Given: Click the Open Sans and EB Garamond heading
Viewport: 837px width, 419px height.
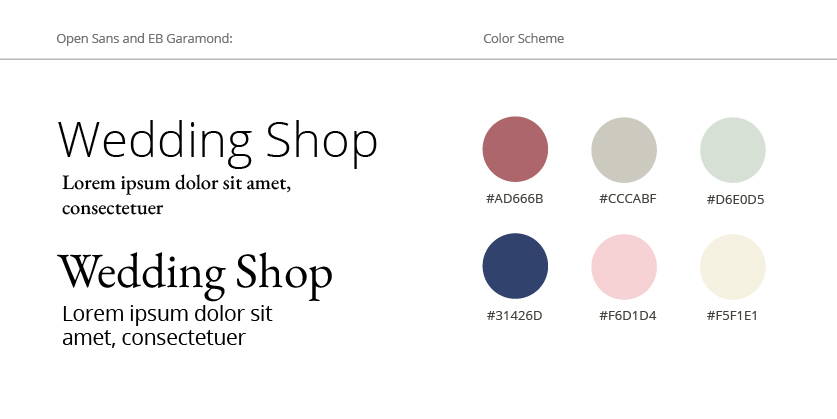Looking at the screenshot, I should pyautogui.click(x=145, y=38).
